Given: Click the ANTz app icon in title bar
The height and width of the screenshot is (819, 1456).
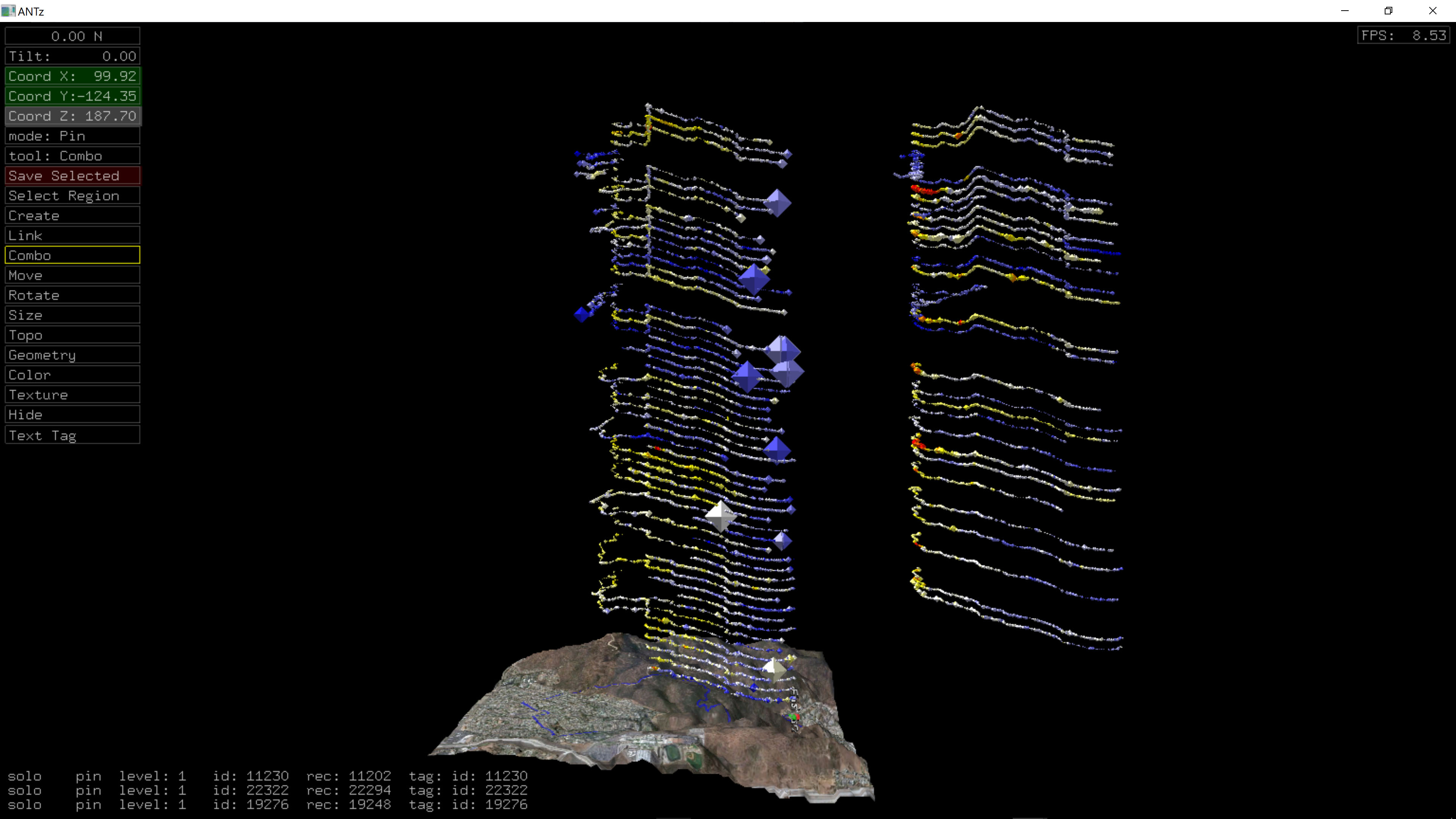Looking at the screenshot, I should [8, 11].
